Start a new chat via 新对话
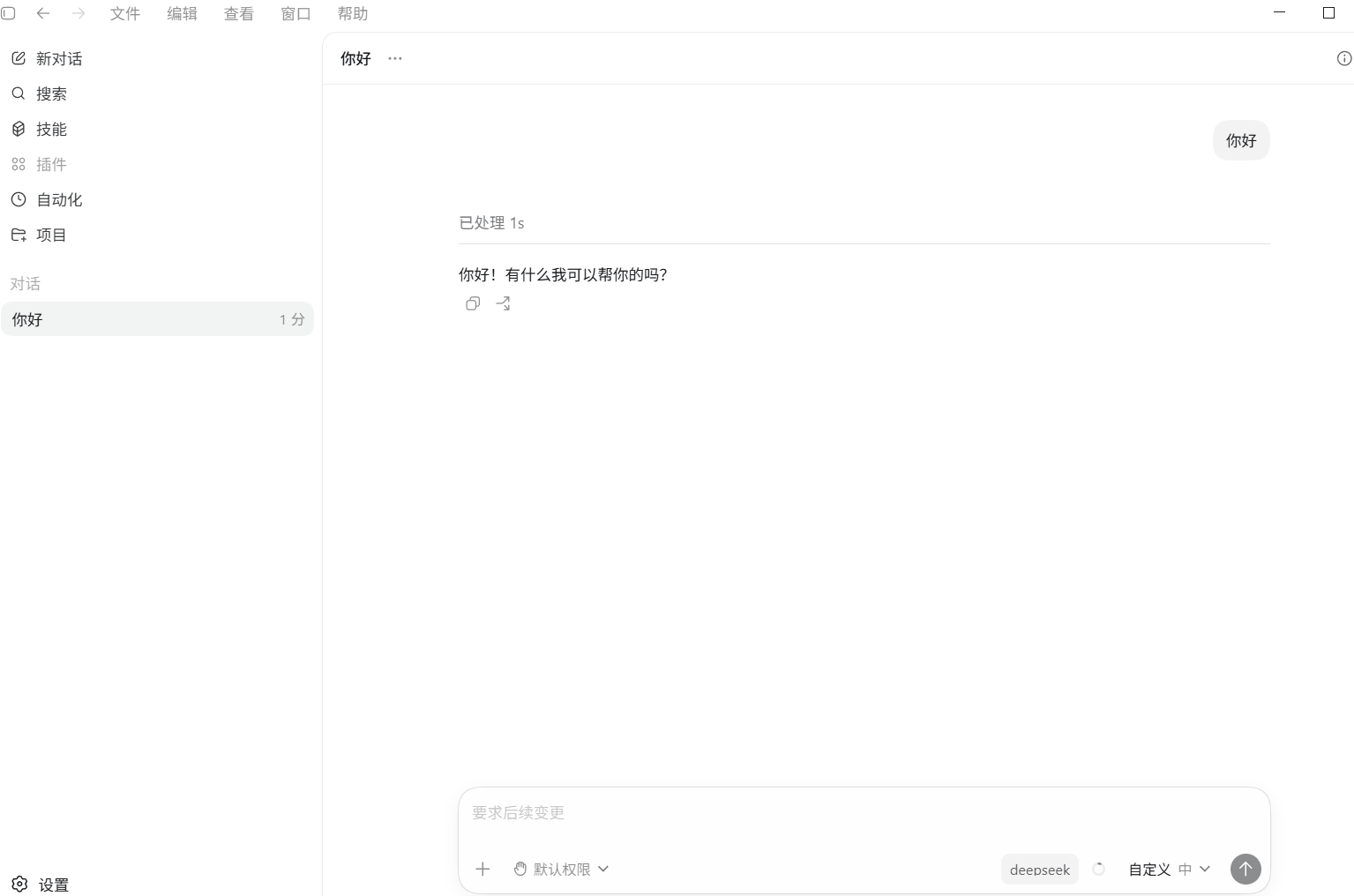Screen dimensions: 1354x896 (x=47, y=58)
